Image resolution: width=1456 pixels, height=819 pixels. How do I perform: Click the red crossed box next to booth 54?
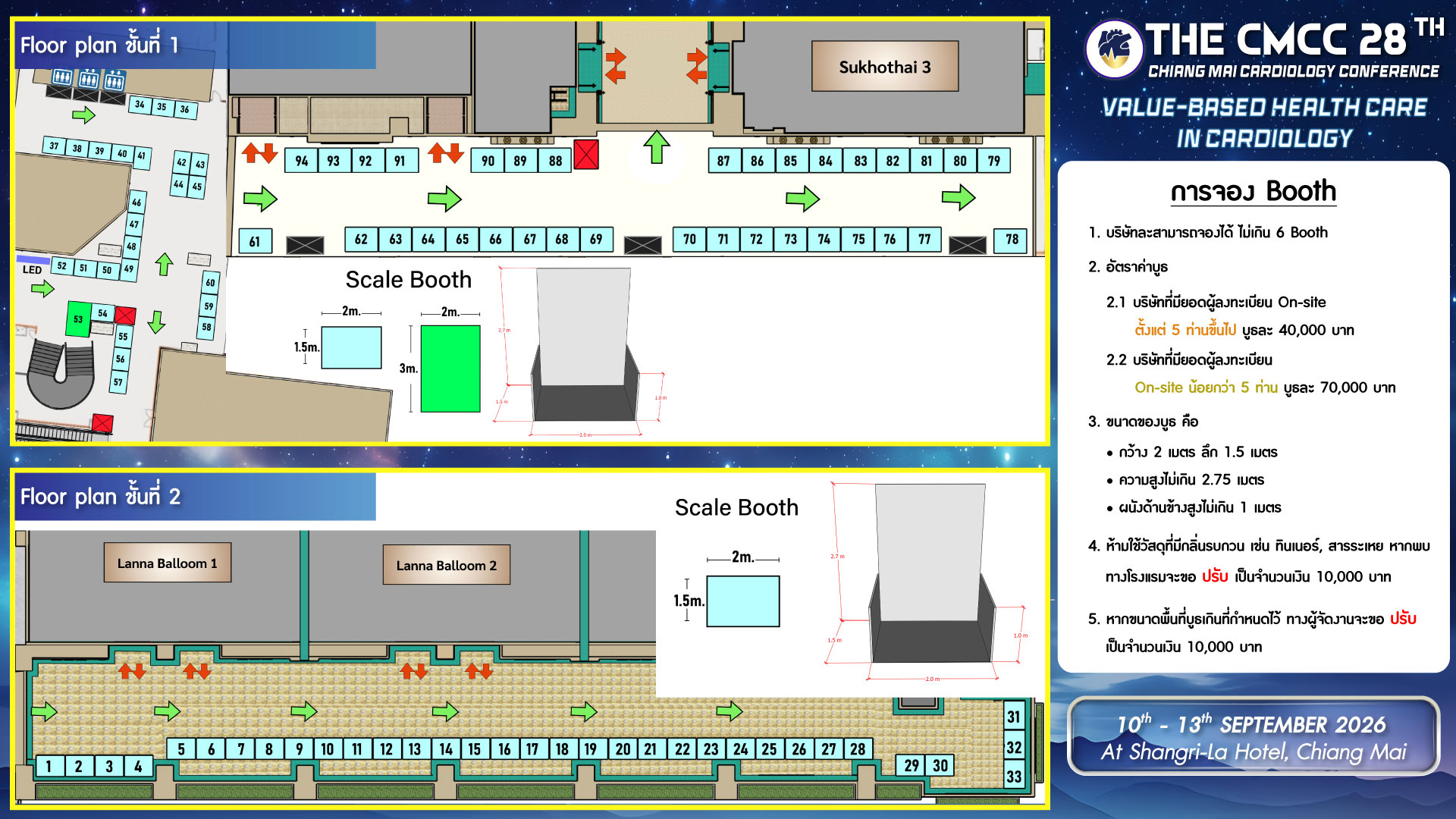click(x=126, y=315)
